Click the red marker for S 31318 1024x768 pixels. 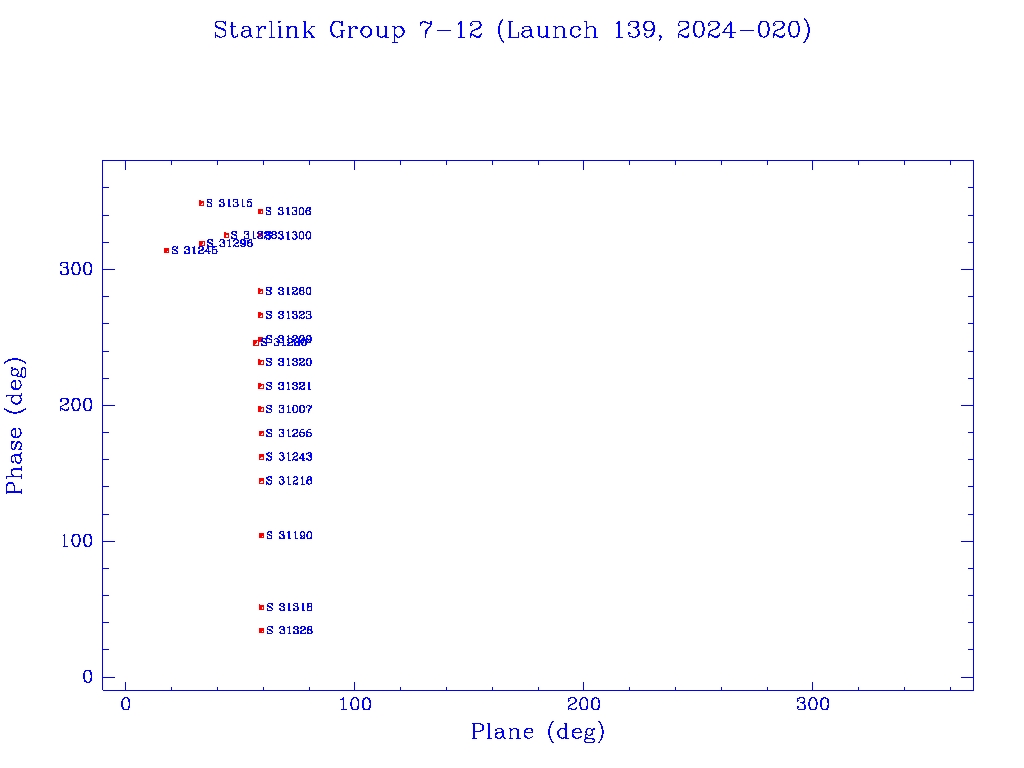point(261,607)
